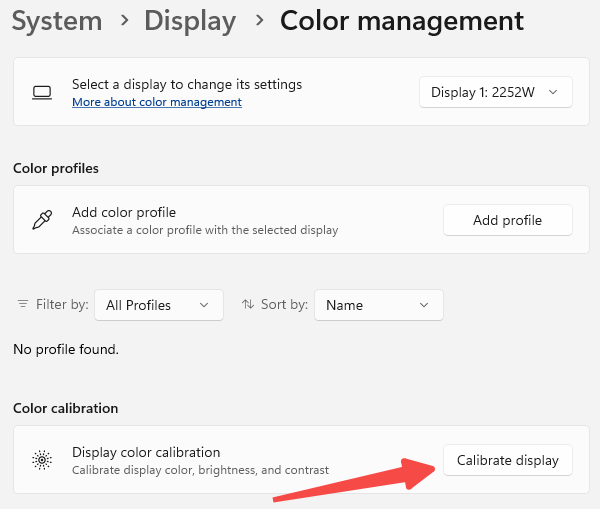Click the sort arrows icon
600x509 pixels.
(x=248, y=304)
